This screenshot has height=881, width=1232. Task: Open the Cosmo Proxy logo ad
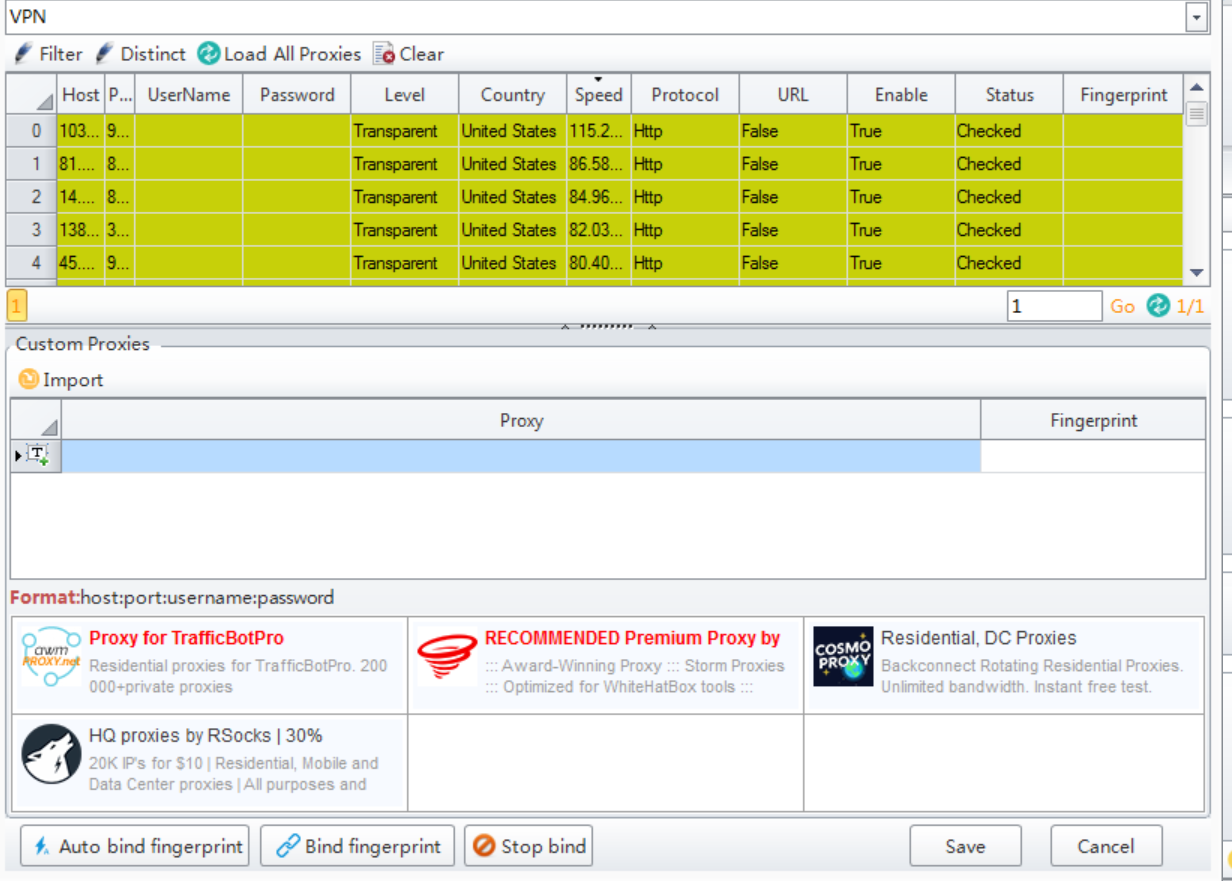(842, 656)
